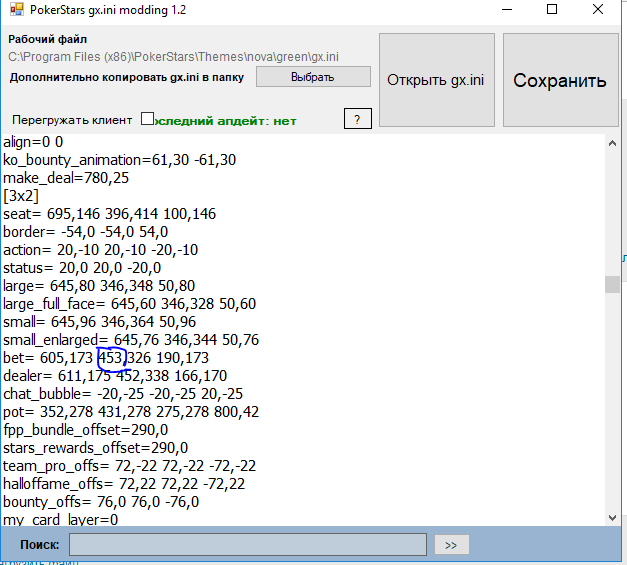Viewport: 627px width, 565px height.
Task: Click the 'pot= 352,278 431,278' line
Action: tap(131, 412)
